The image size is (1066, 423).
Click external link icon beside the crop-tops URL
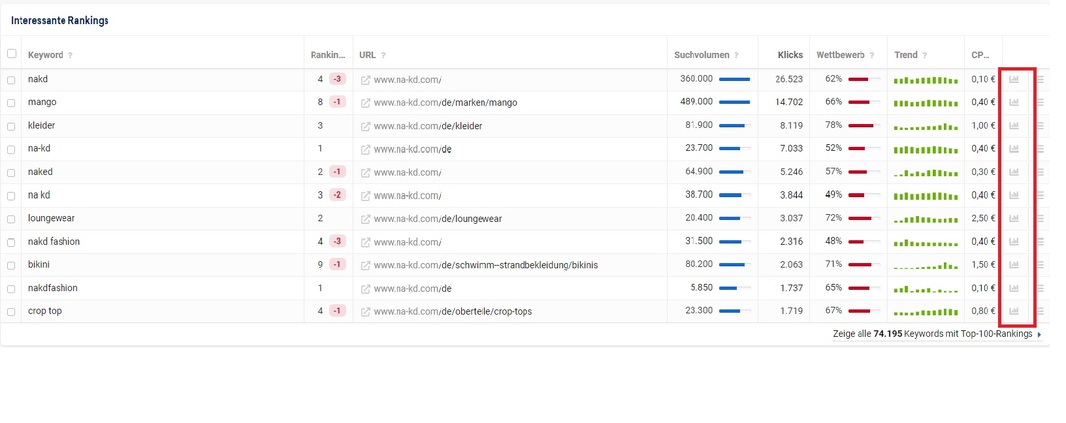(365, 311)
